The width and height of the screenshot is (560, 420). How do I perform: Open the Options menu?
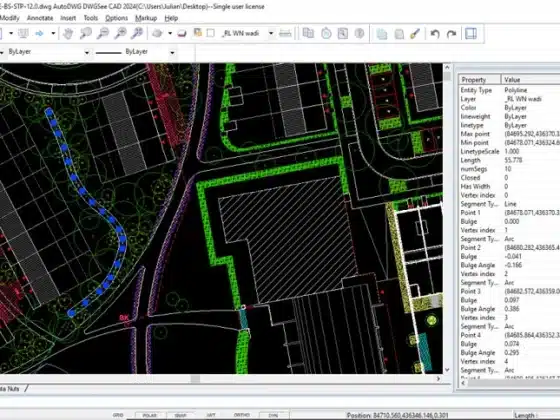pos(116,18)
